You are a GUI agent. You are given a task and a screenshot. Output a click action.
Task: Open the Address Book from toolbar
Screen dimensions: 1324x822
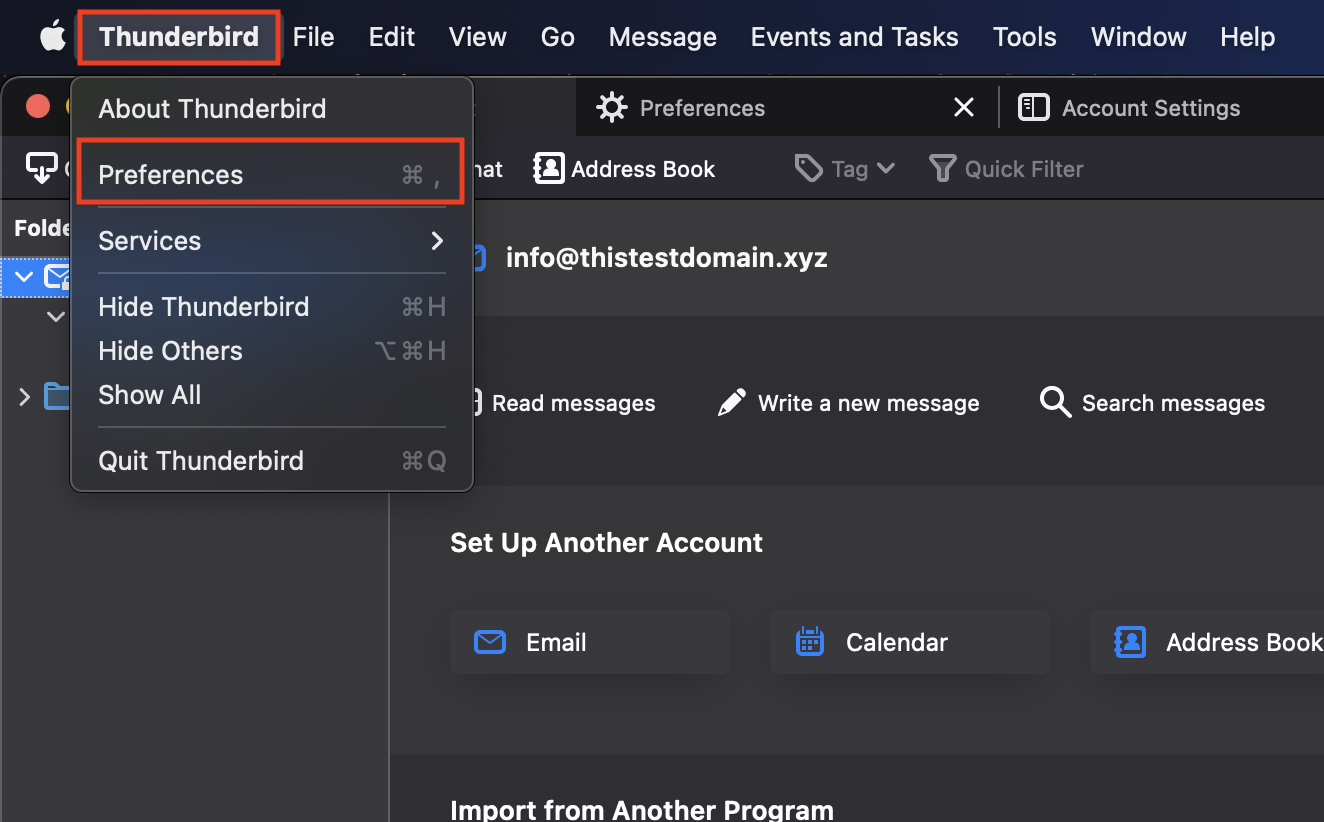[x=625, y=169]
